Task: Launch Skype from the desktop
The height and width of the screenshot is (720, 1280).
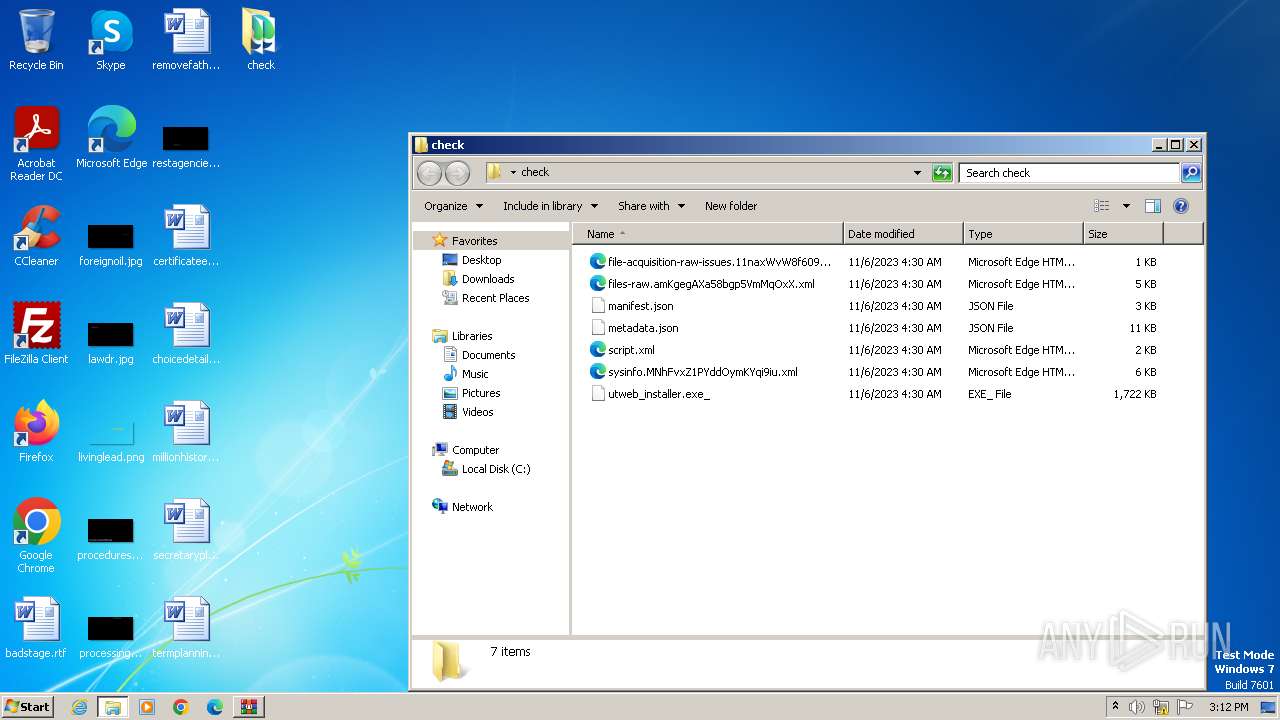Action: point(110,40)
